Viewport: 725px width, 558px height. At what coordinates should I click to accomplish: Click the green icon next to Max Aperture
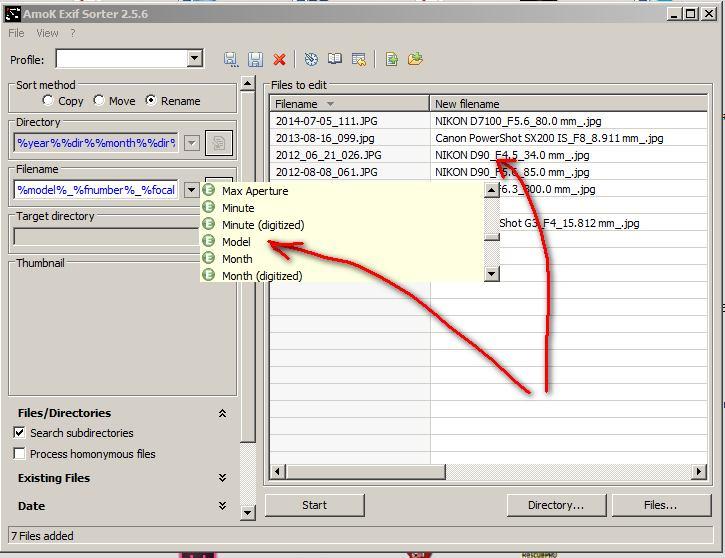tap(209, 190)
